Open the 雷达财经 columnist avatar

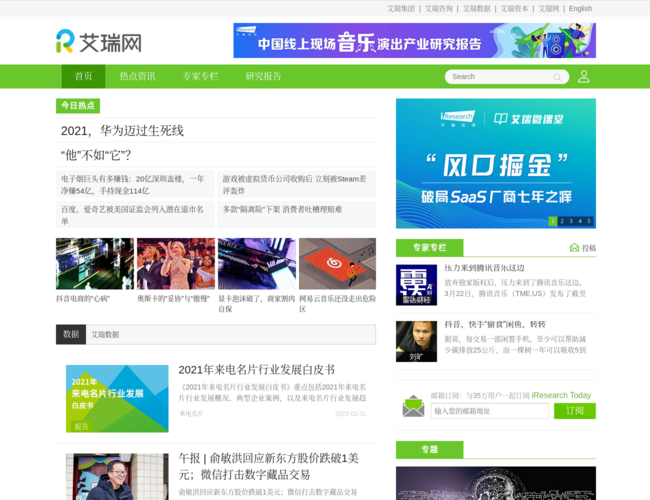pyautogui.click(x=416, y=285)
